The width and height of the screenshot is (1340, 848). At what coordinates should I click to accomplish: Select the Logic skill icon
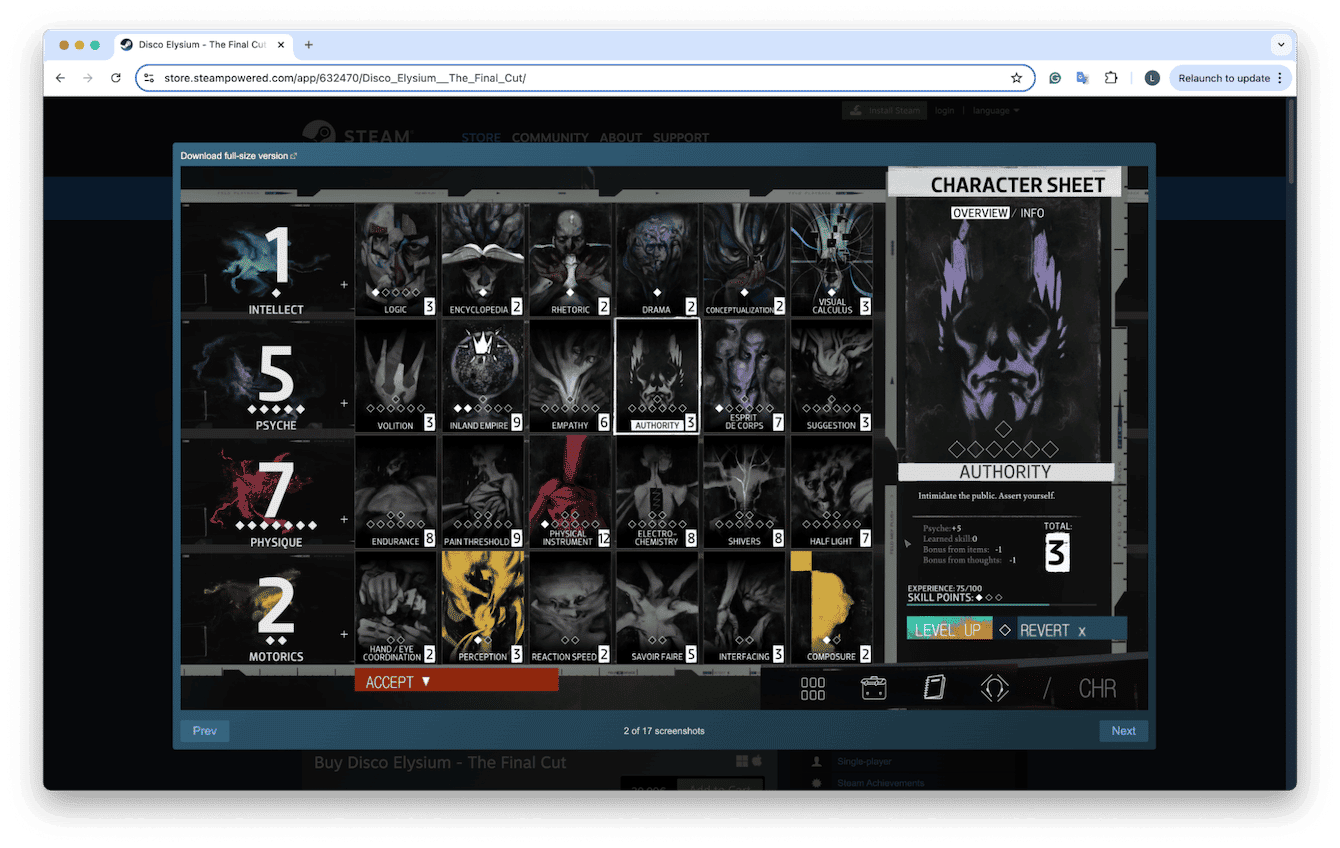click(x=396, y=255)
